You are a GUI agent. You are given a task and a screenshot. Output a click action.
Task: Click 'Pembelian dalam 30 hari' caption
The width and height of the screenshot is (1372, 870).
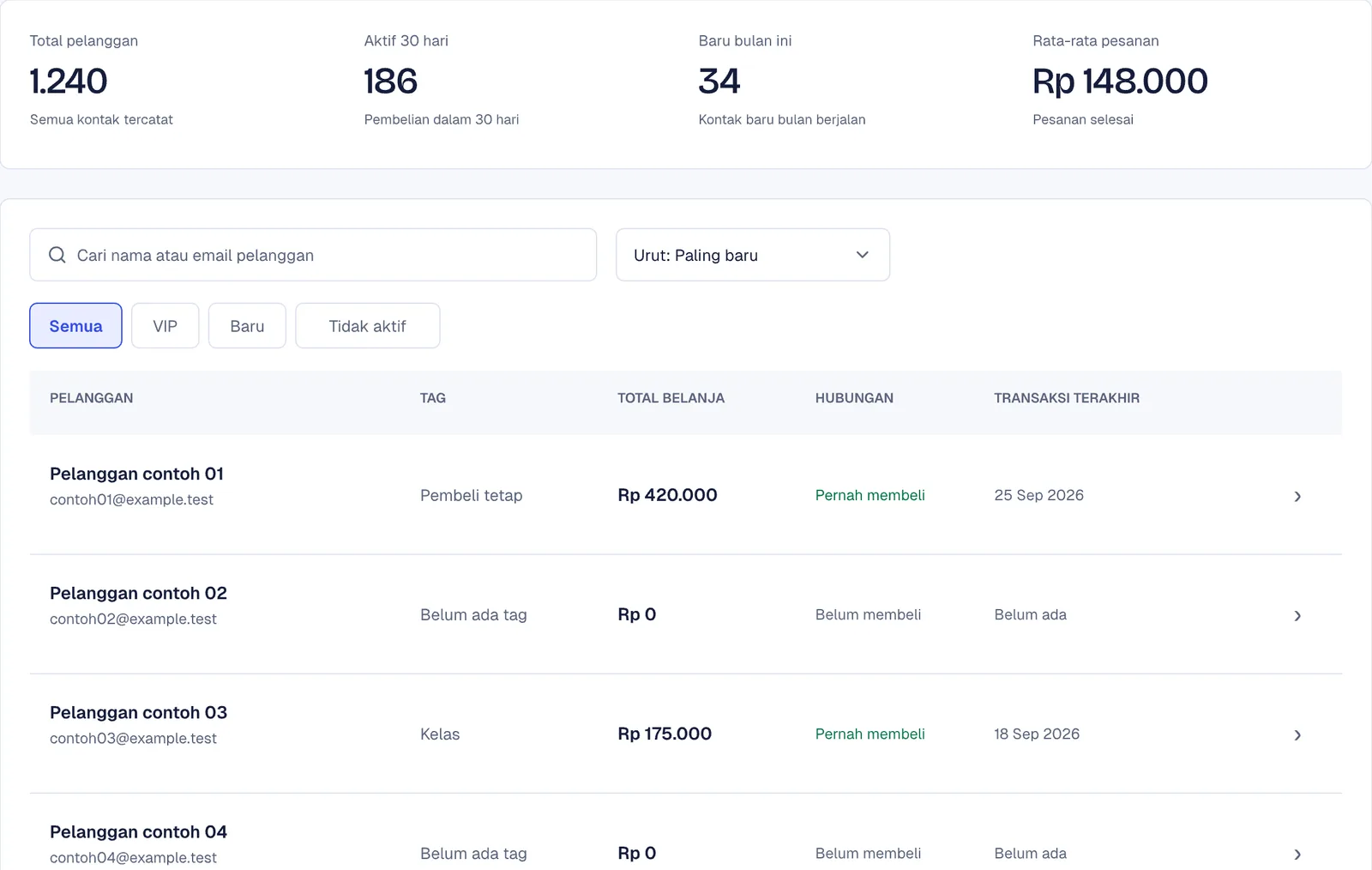[x=442, y=119]
